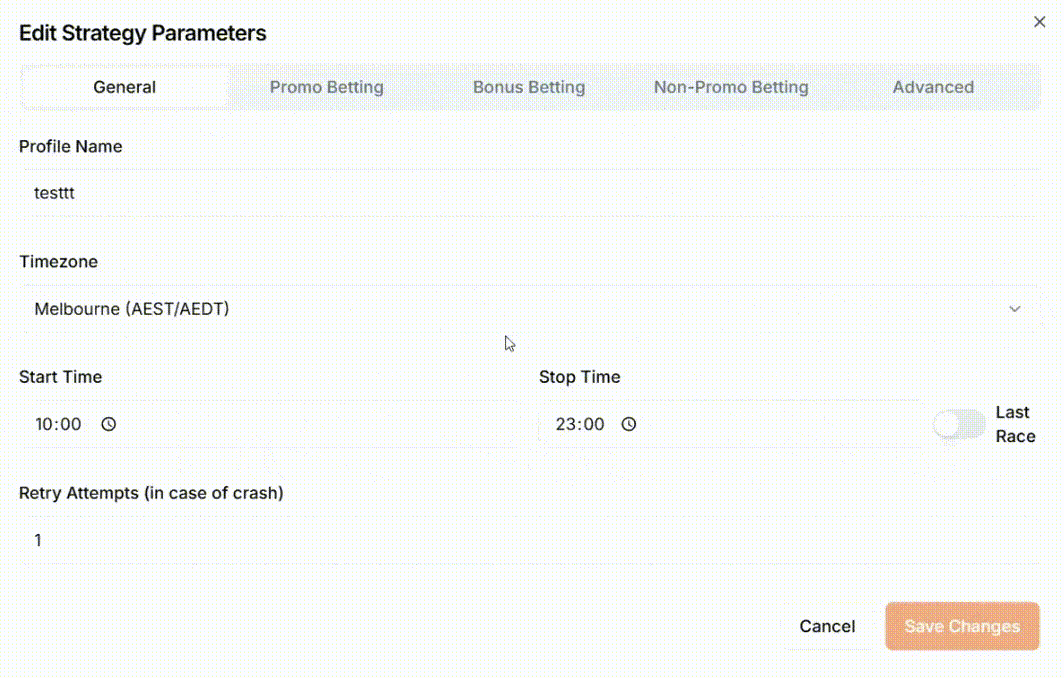This screenshot has width=1064, height=678.
Task: Switch to the Advanced tab
Action: tap(933, 87)
